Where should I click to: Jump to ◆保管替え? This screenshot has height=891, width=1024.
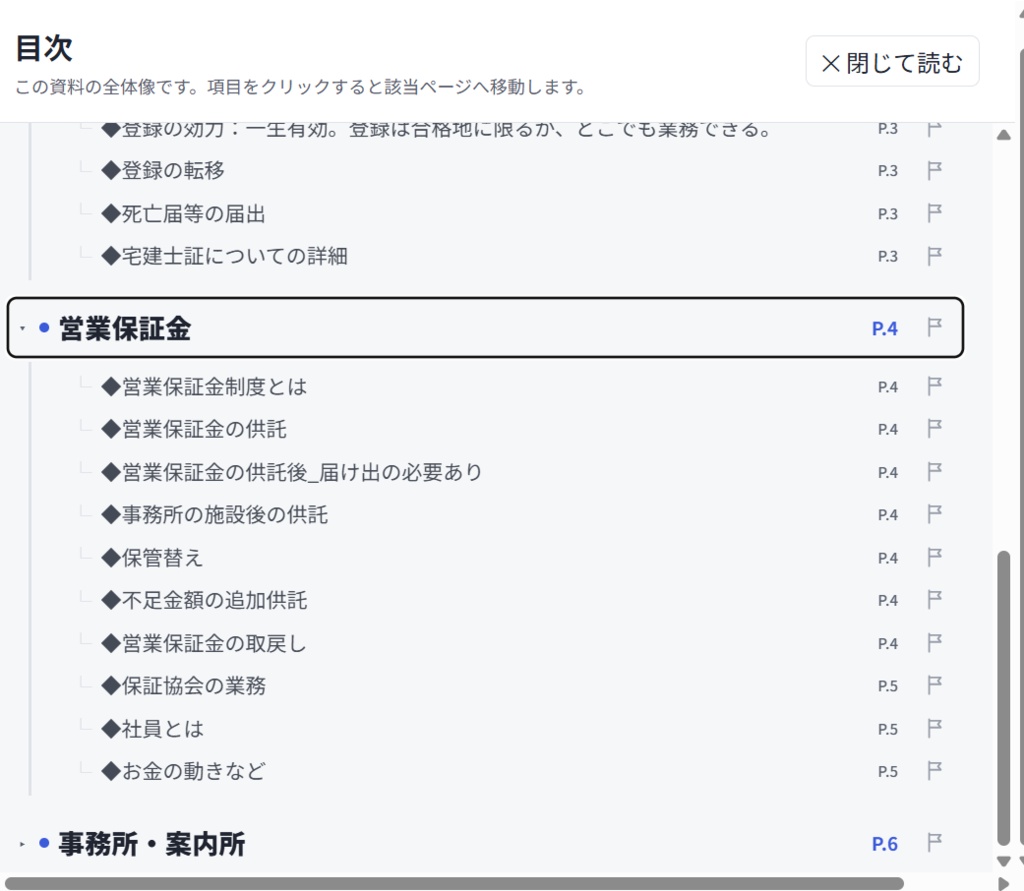tap(153, 558)
